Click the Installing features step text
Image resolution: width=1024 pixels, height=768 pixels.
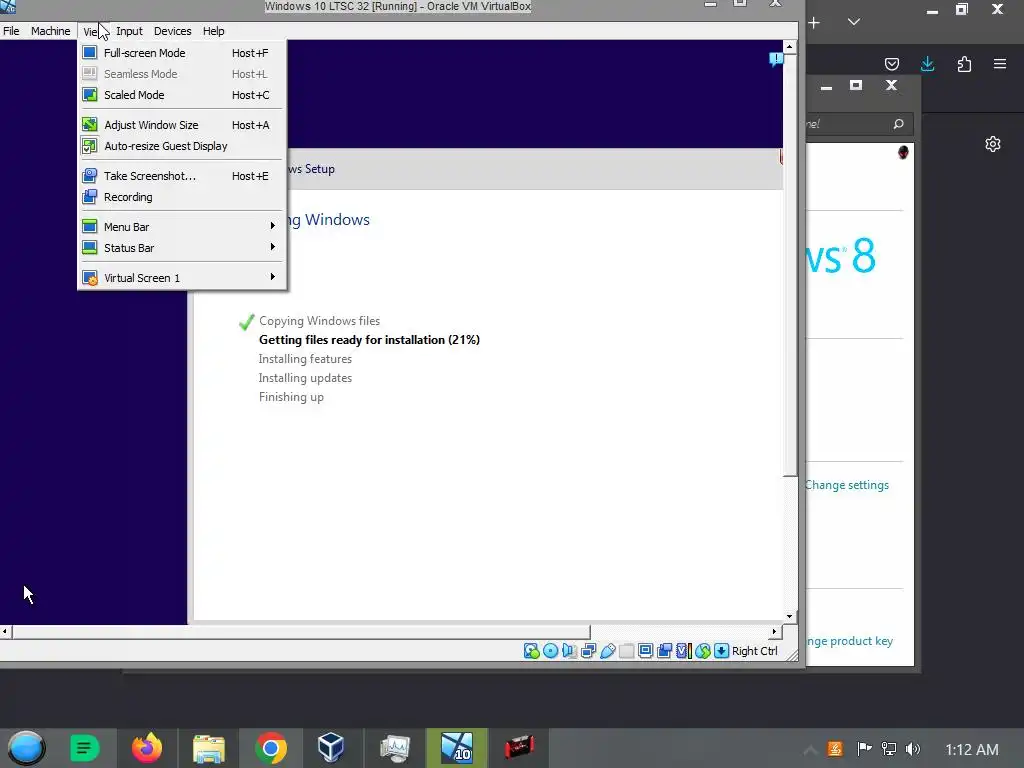click(305, 359)
